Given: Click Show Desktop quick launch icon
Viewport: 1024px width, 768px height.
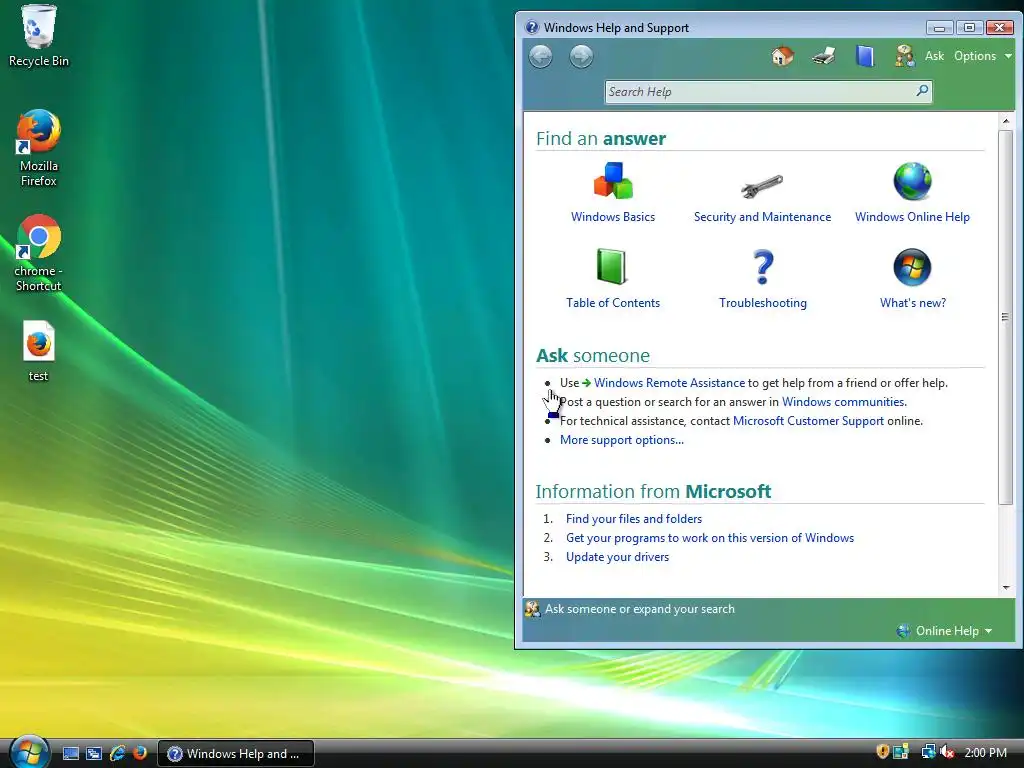Looking at the screenshot, I should tap(71, 754).
